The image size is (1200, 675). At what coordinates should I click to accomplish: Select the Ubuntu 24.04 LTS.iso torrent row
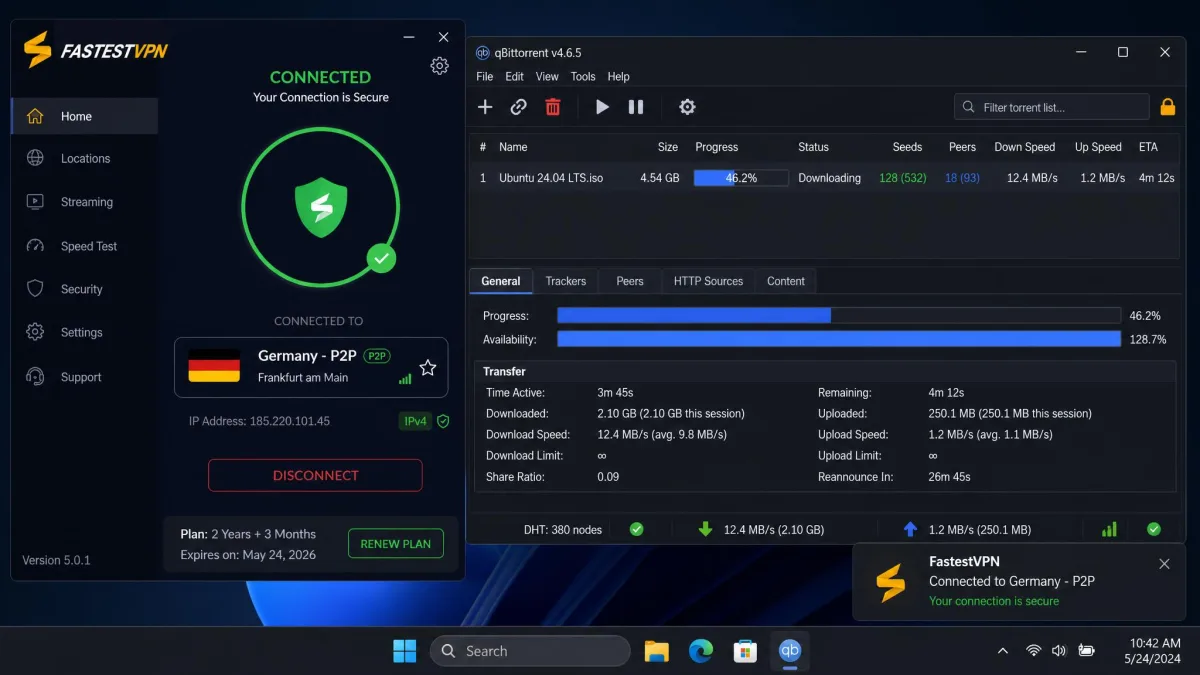click(823, 178)
